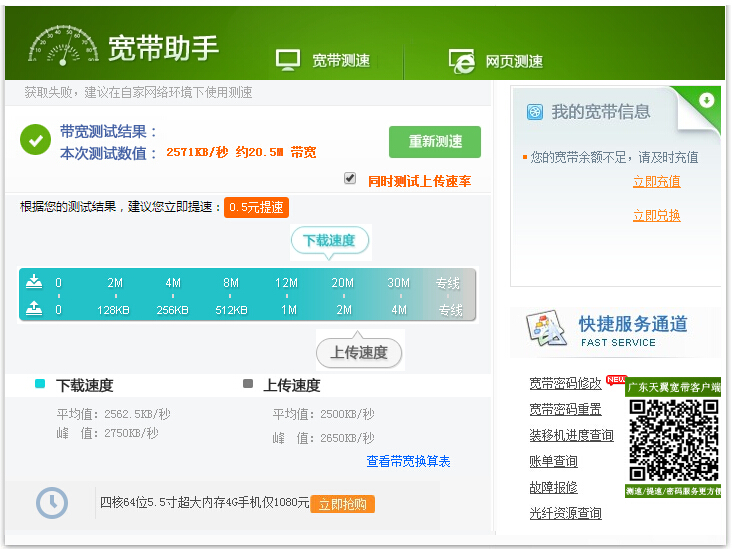
Task: Click the 0.5元提速 button
Action: pos(256,207)
